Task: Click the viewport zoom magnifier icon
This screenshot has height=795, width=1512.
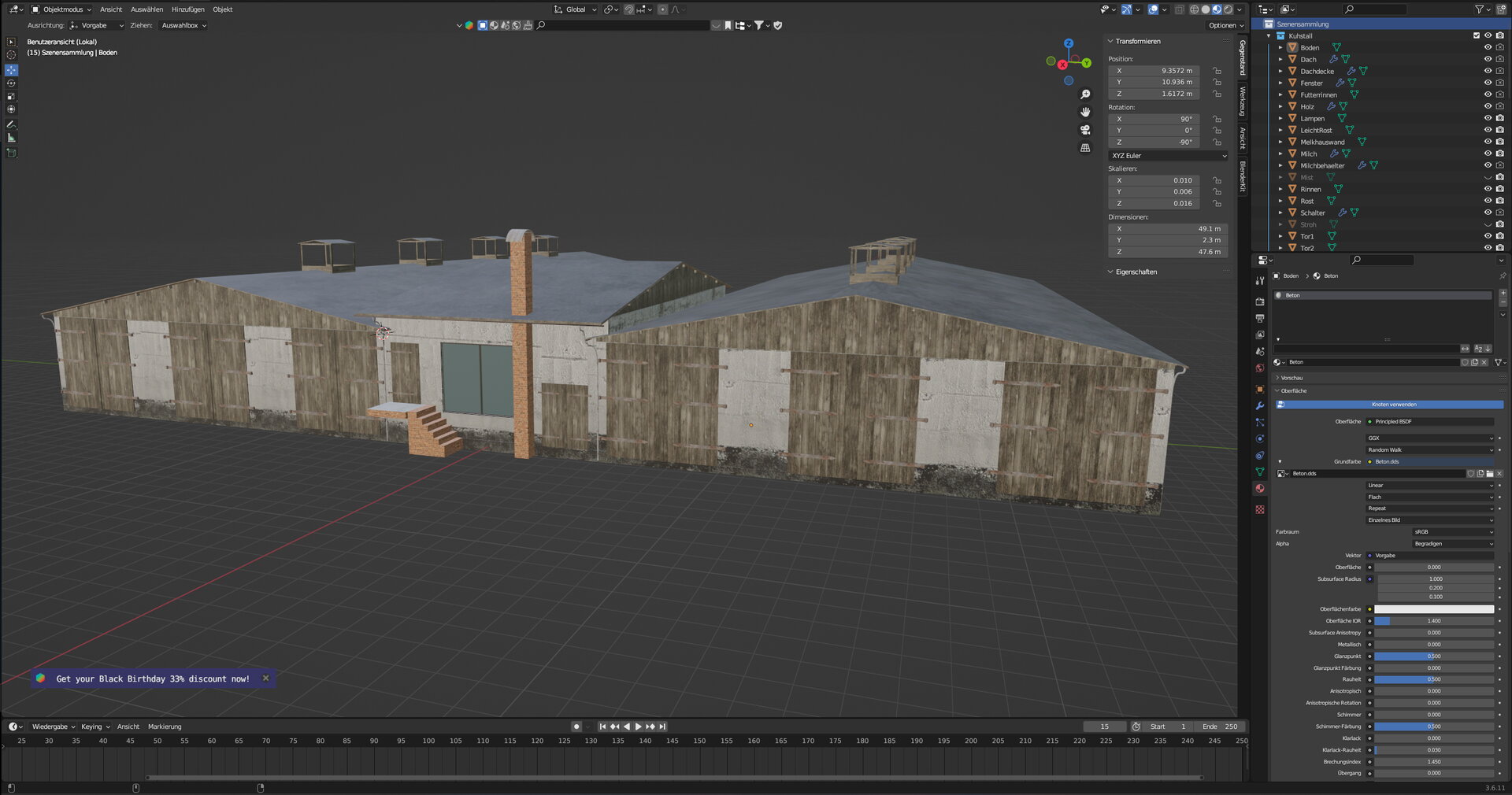Action: [x=1085, y=94]
